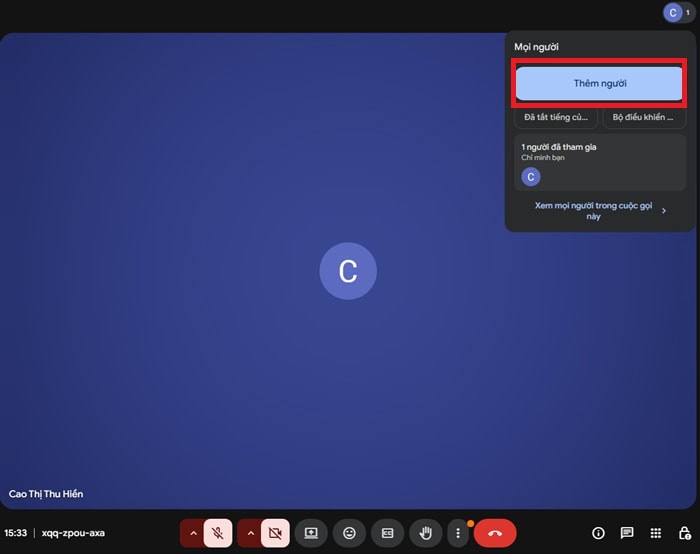
Task: Toggle closed captions
Action: coord(387,533)
